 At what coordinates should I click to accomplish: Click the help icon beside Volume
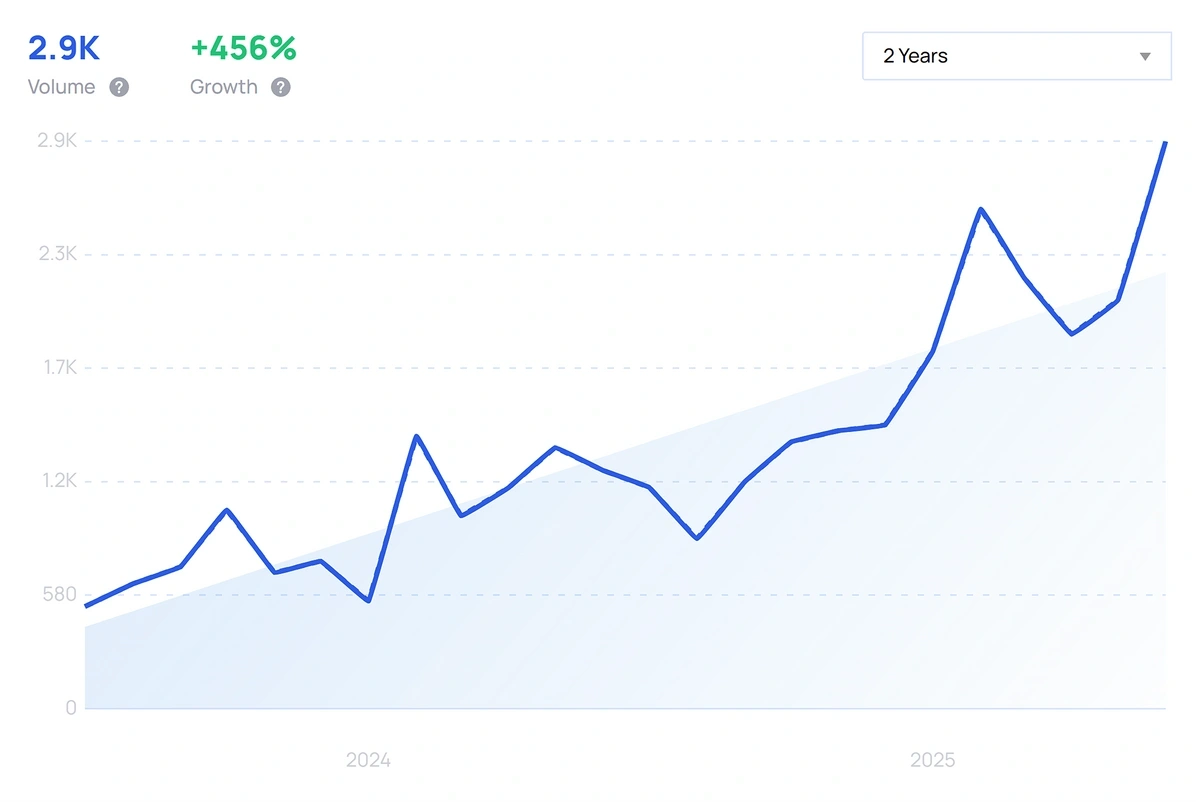click(119, 87)
